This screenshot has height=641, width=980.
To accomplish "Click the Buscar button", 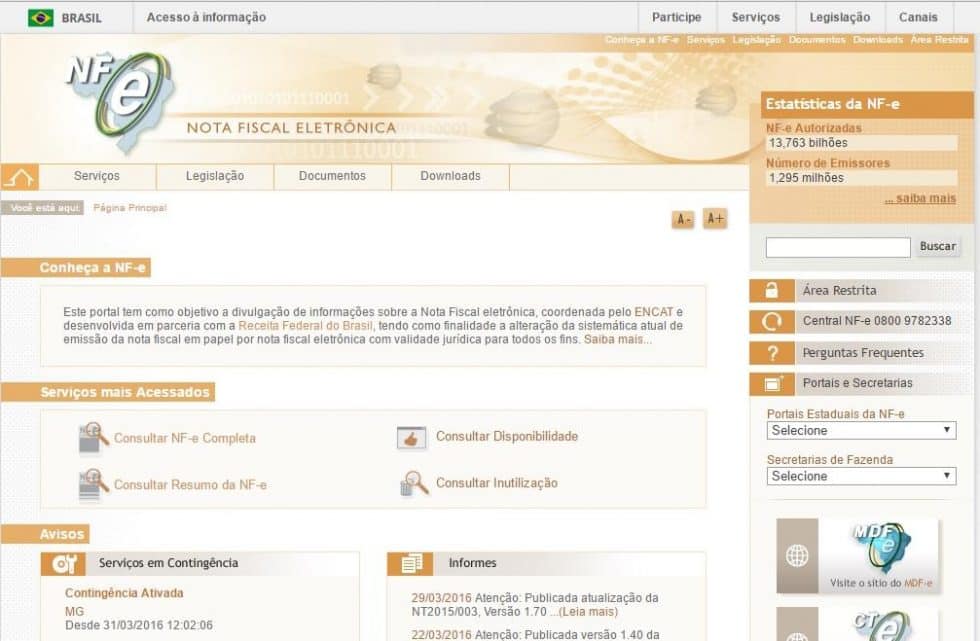I will tap(938, 246).
